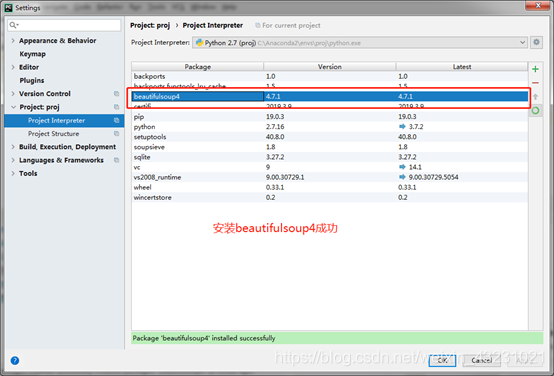The width and height of the screenshot is (554, 376).
Task: Click the PyCharm icon in the title bar
Action: tap(8, 7)
